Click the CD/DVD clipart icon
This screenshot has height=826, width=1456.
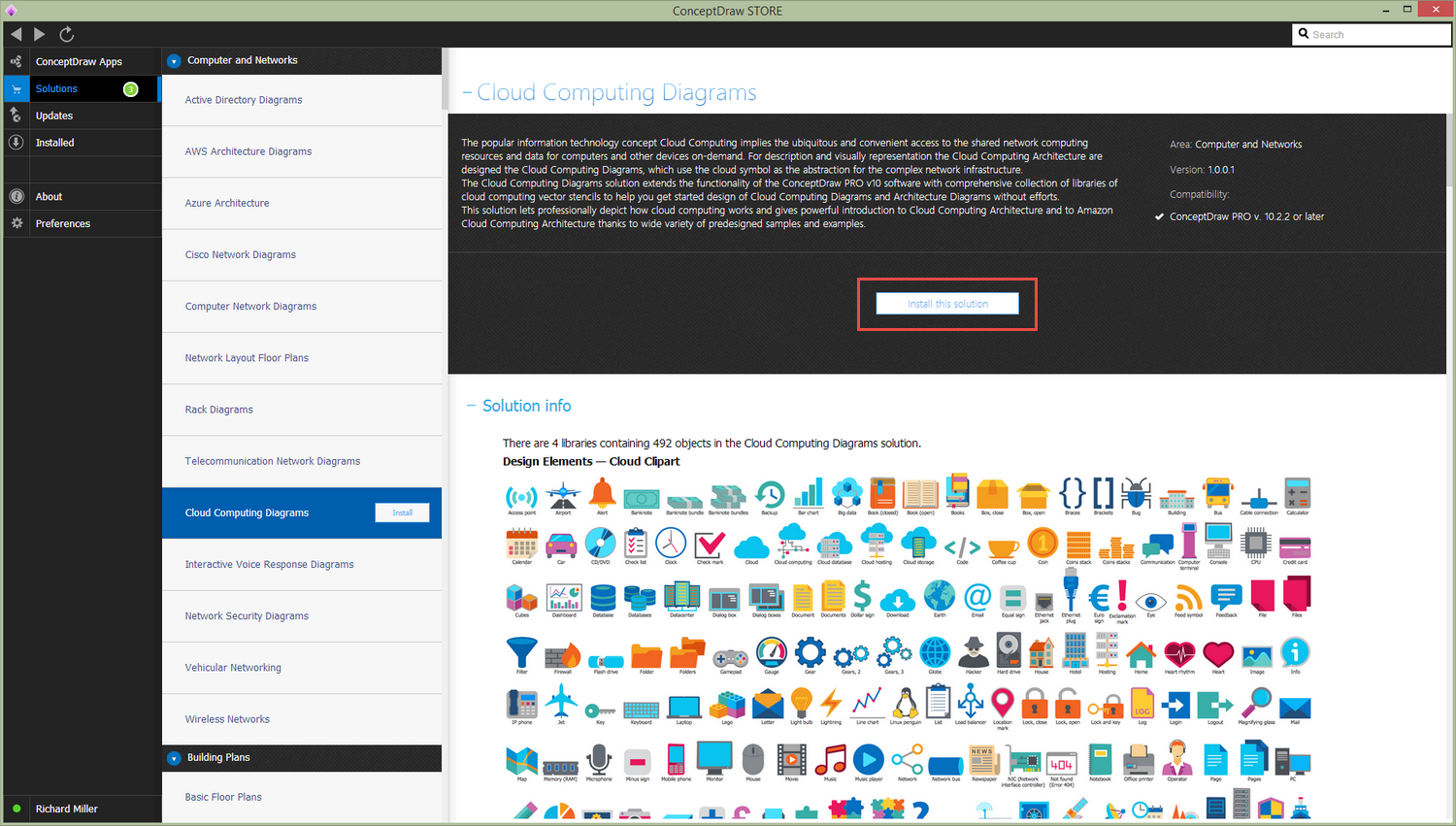coord(601,545)
